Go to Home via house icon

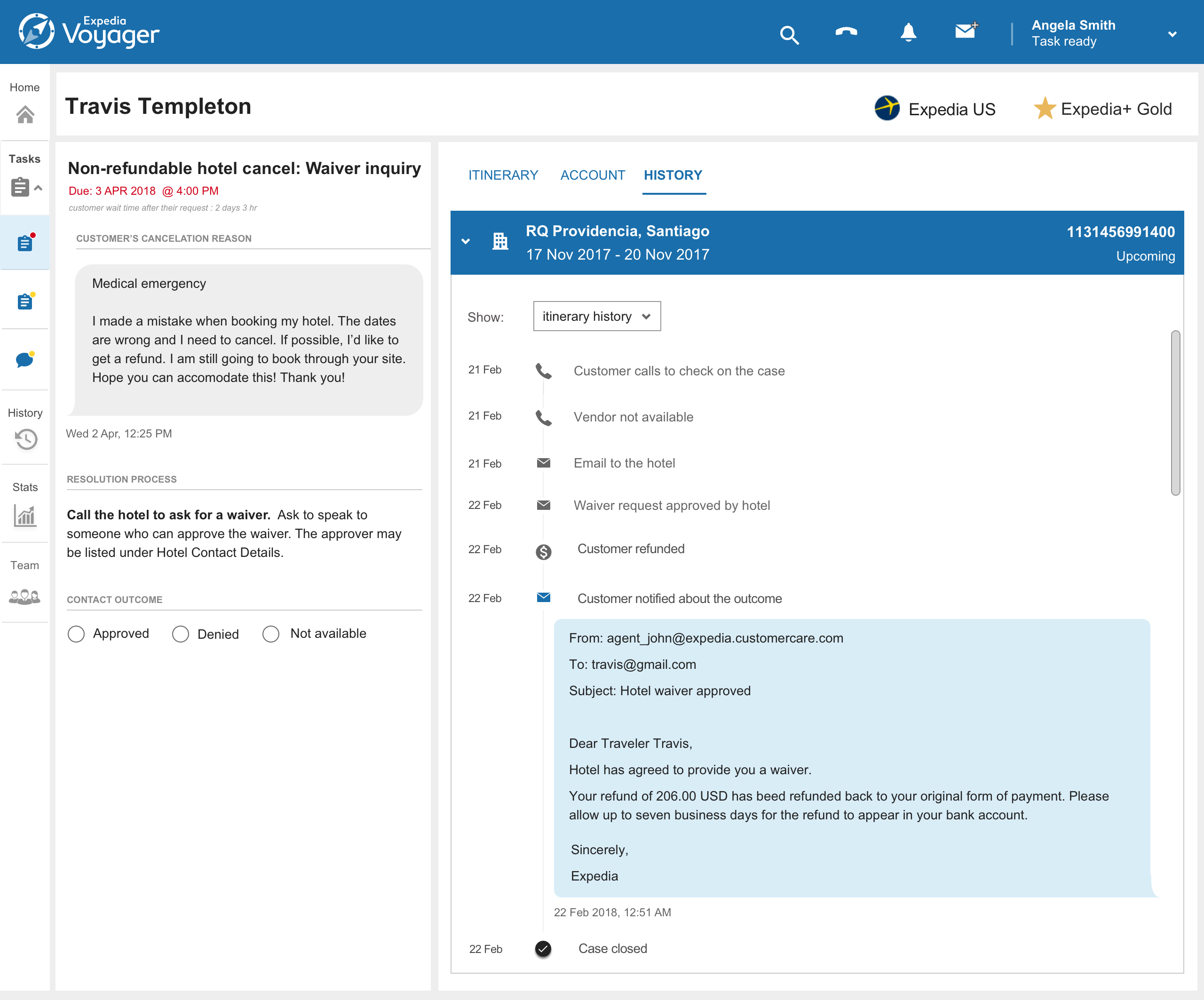(24, 114)
